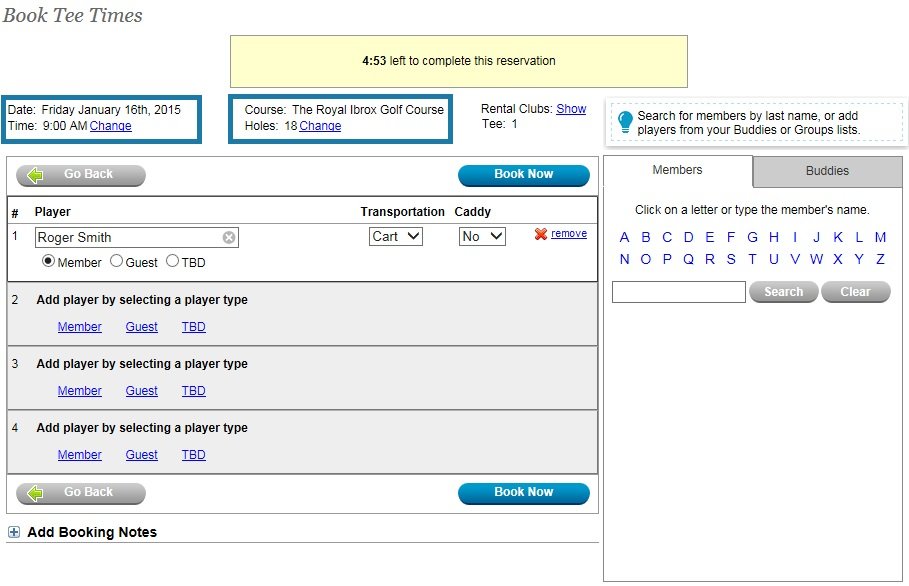This screenshot has height=586, width=909.
Task: Switch to the Buddies tab
Action: 827,171
